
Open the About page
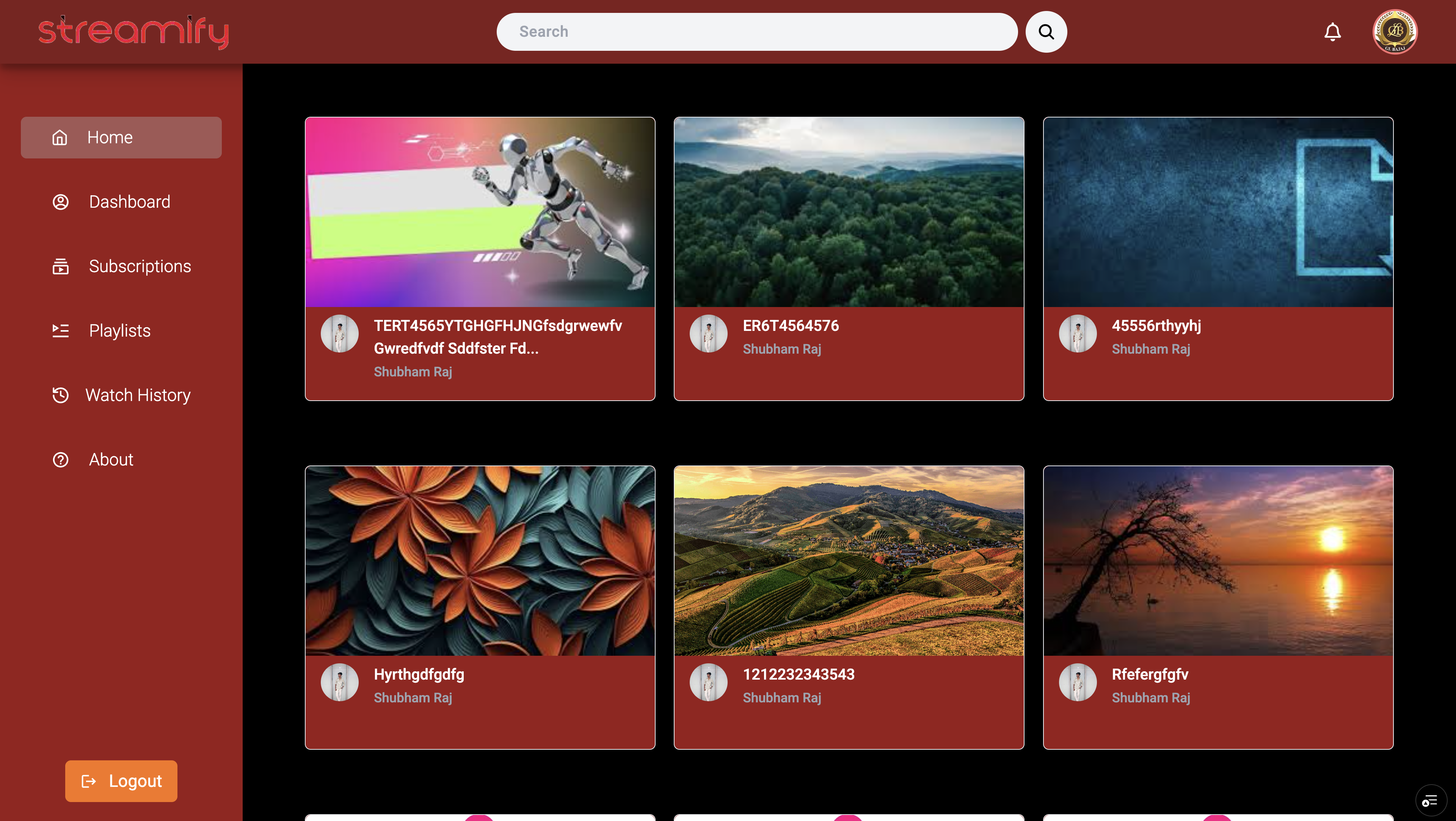coord(121,459)
